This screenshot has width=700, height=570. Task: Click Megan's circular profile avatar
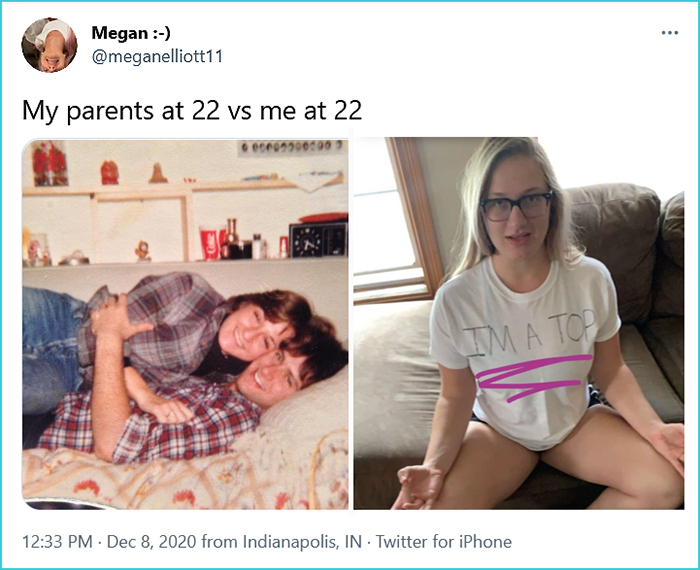point(49,45)
